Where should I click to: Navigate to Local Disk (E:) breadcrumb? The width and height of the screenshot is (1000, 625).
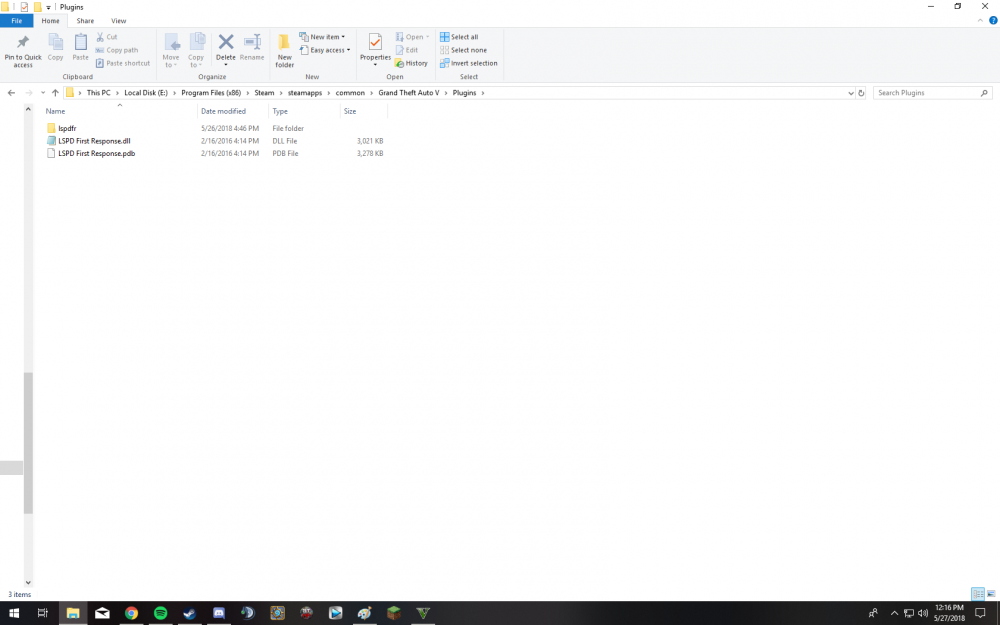(x=146, y=93)
